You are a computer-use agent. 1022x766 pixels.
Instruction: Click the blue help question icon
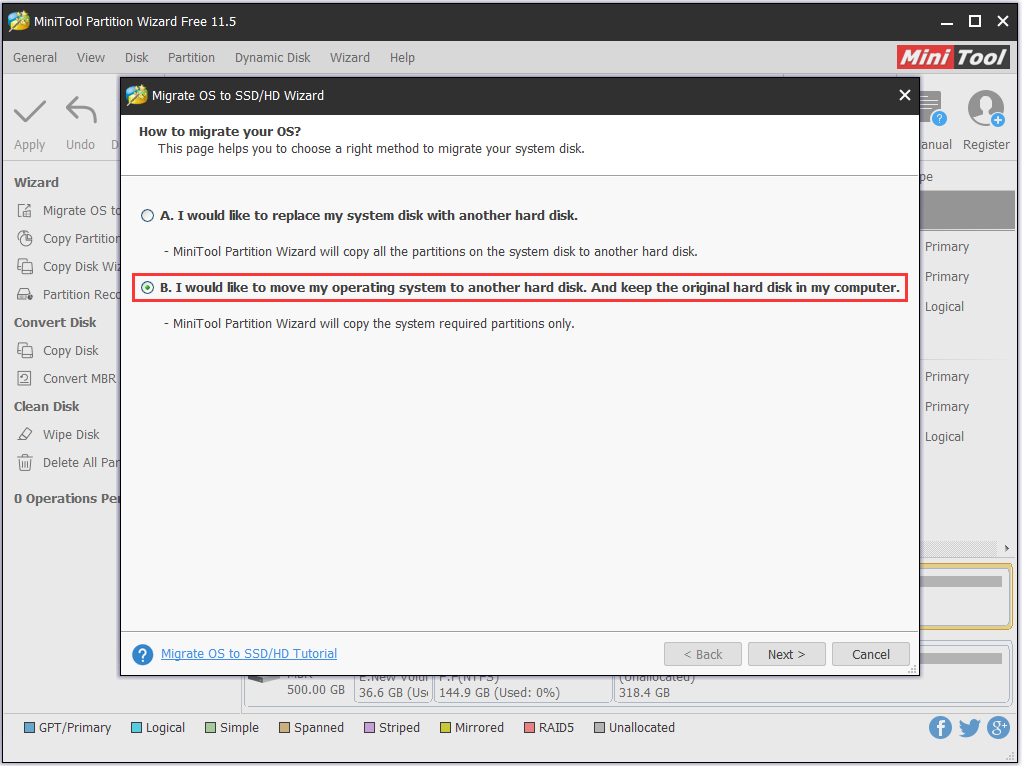(x=143, y=655)
